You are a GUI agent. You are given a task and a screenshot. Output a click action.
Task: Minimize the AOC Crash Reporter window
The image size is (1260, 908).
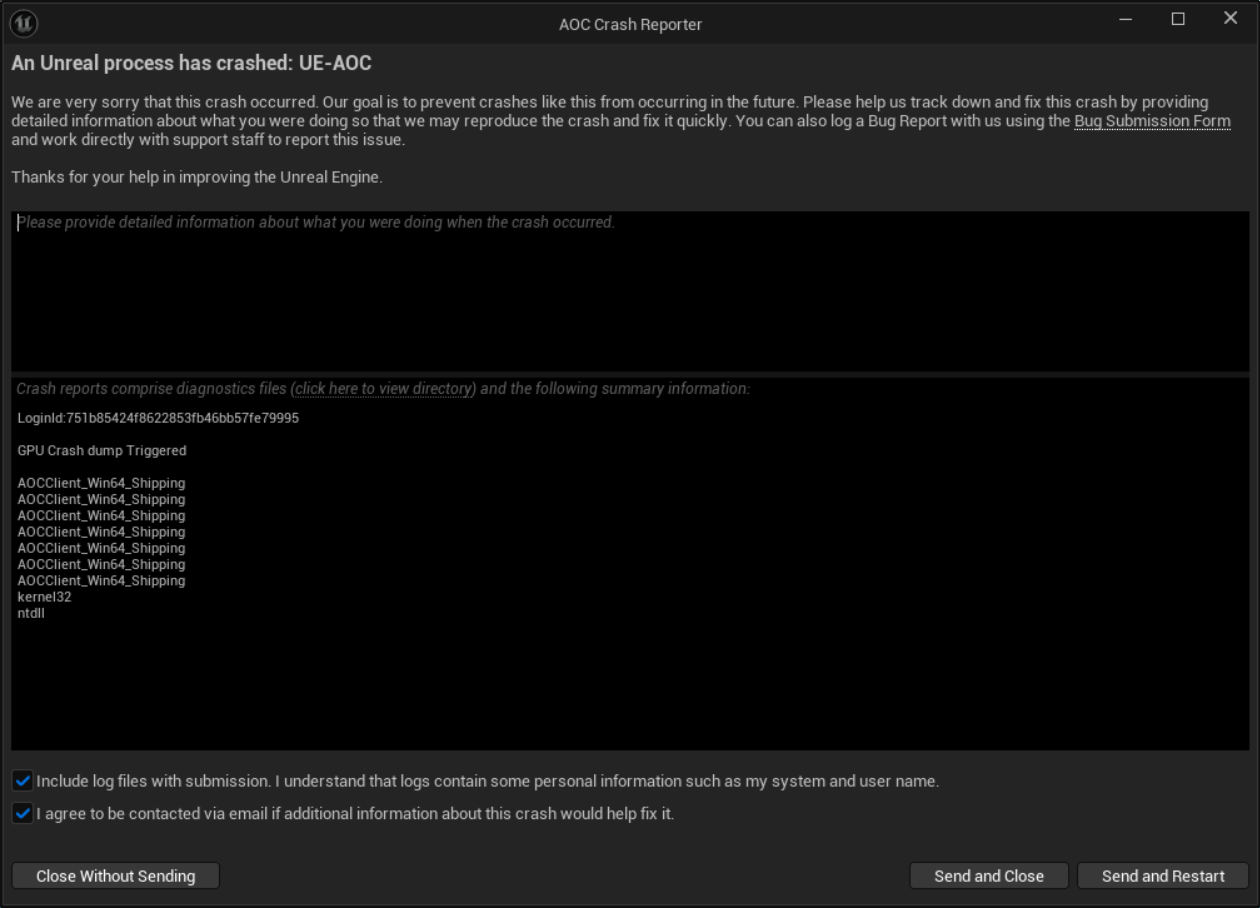tap(1126, 20)
